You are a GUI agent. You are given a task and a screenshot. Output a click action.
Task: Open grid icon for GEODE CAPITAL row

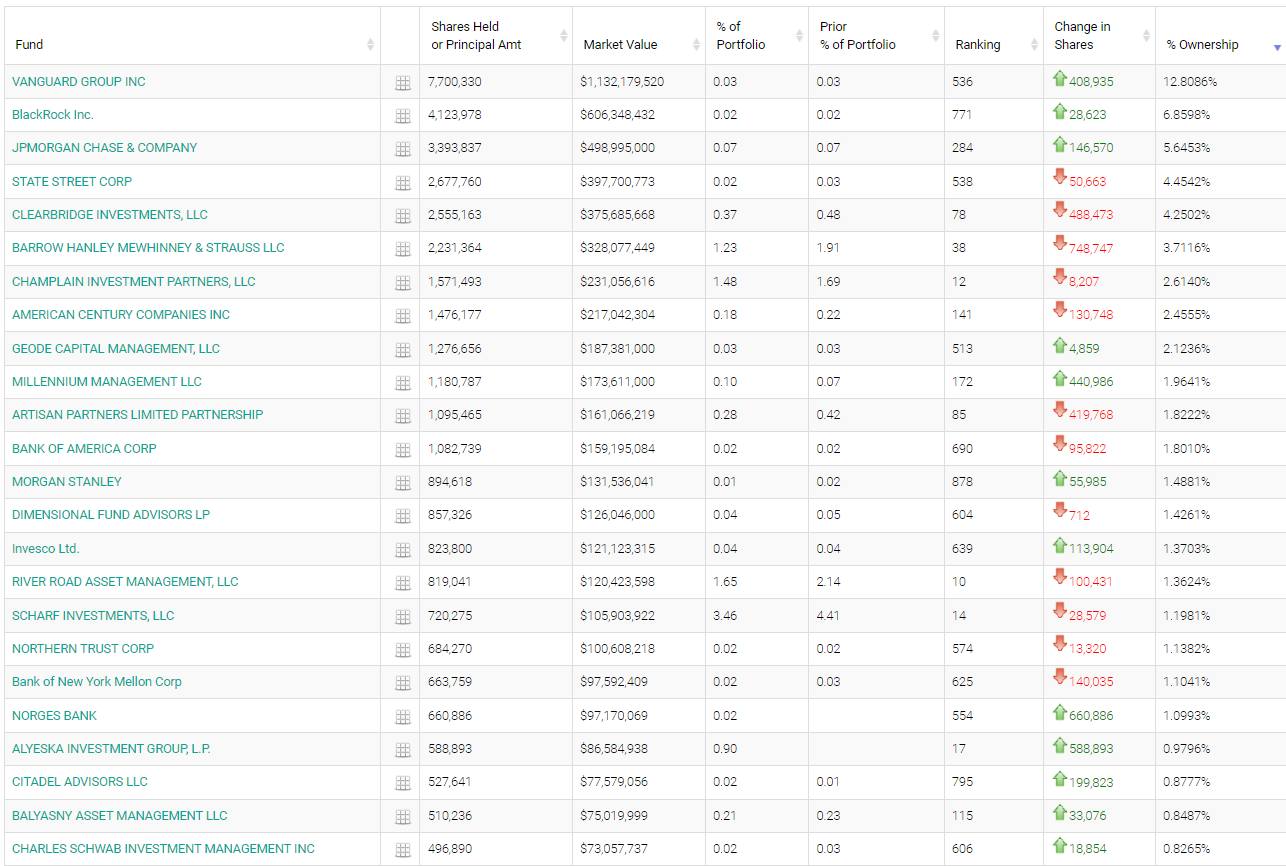[x=403, y=350]
